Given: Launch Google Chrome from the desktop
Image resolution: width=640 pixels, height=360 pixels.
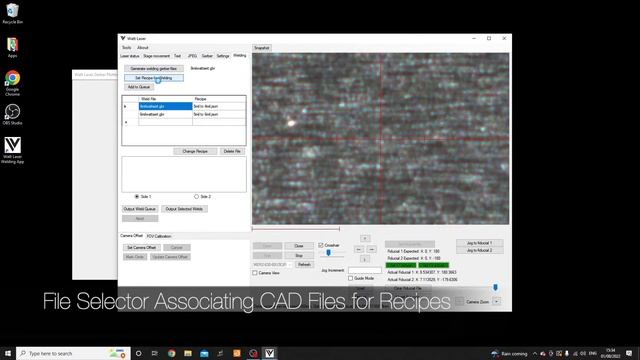Looking at the screenshot, I should (12, 83).
